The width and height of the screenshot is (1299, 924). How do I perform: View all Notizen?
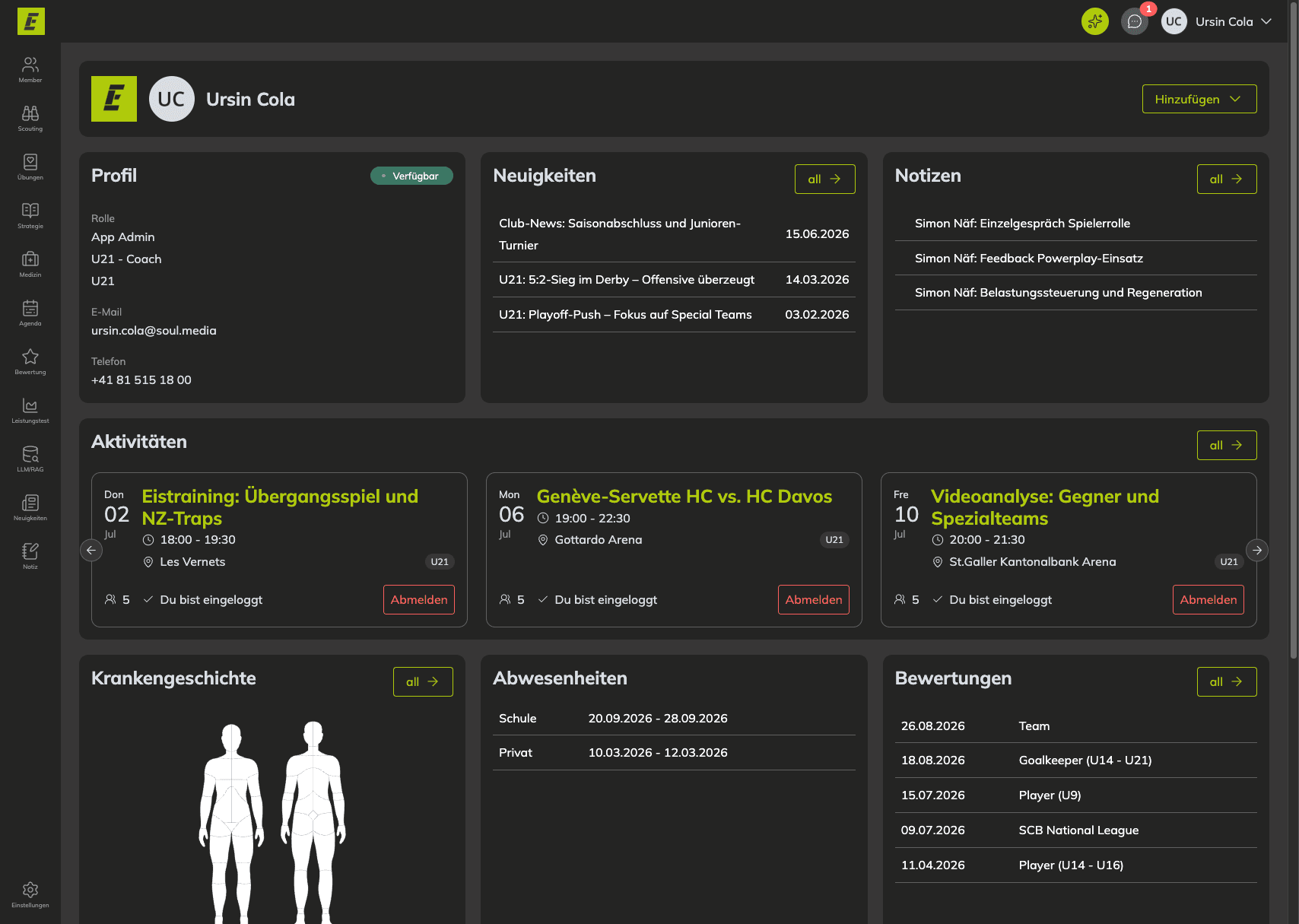click(1227, 179)
